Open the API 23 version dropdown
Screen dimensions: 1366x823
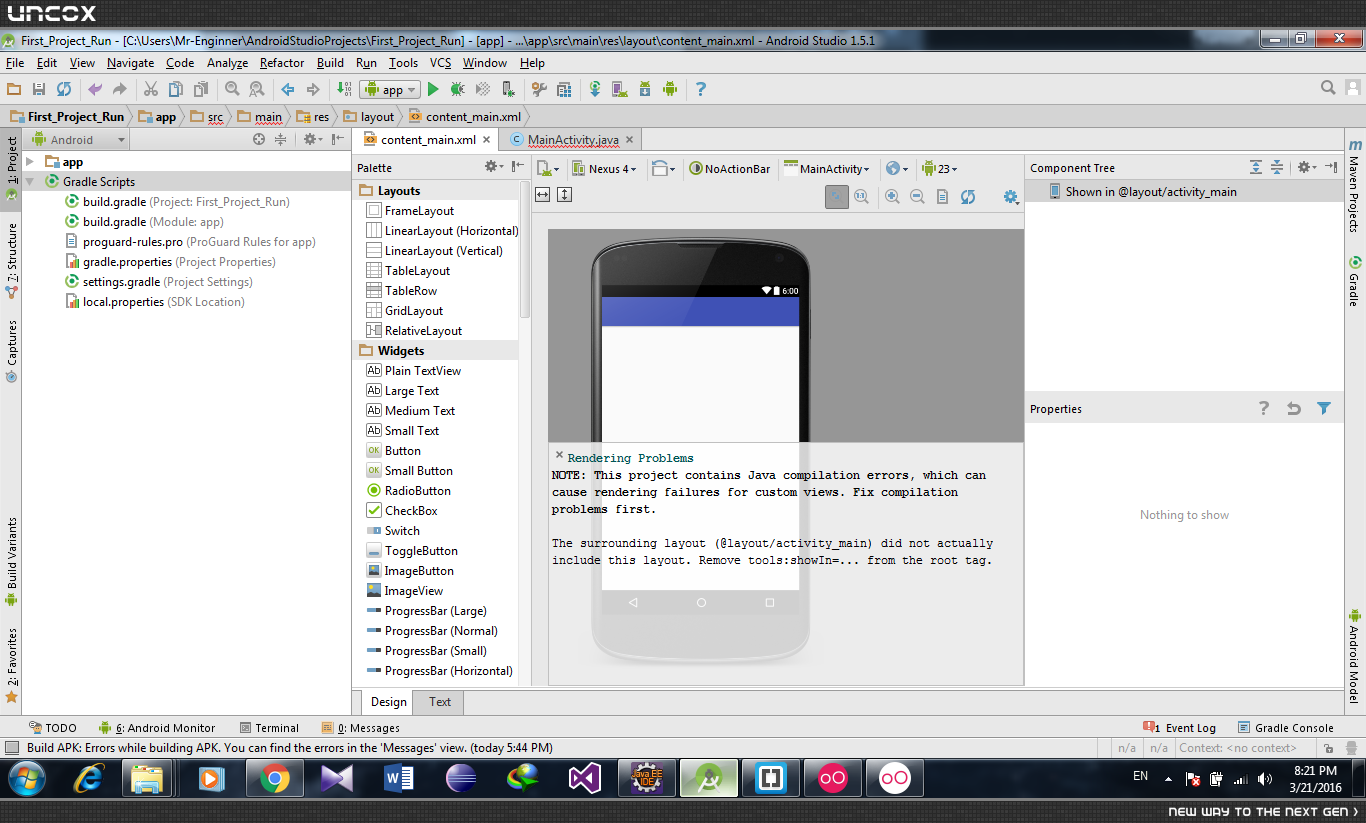tap(940, 169)
